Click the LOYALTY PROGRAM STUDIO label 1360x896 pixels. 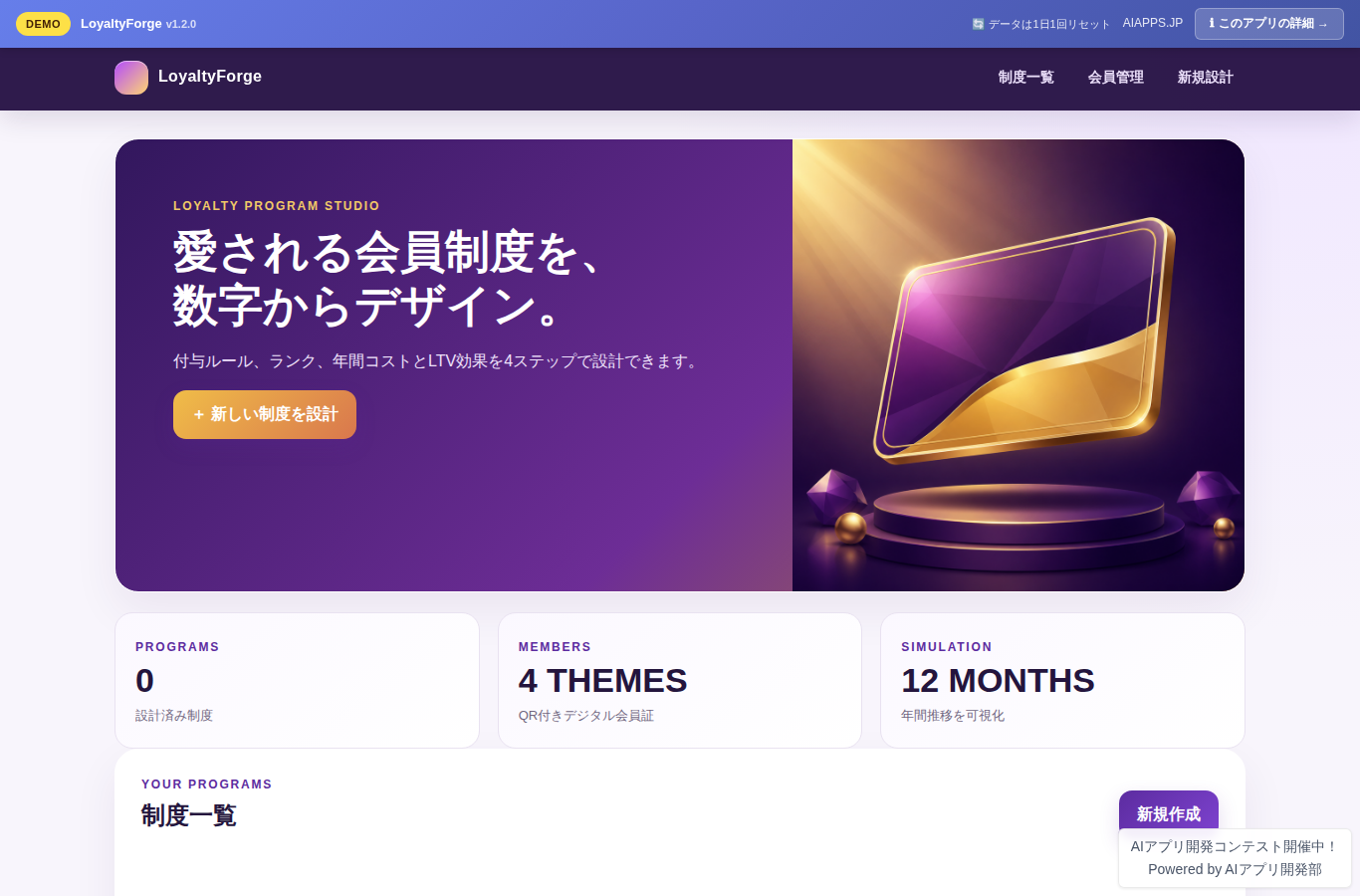coord(277,206)
